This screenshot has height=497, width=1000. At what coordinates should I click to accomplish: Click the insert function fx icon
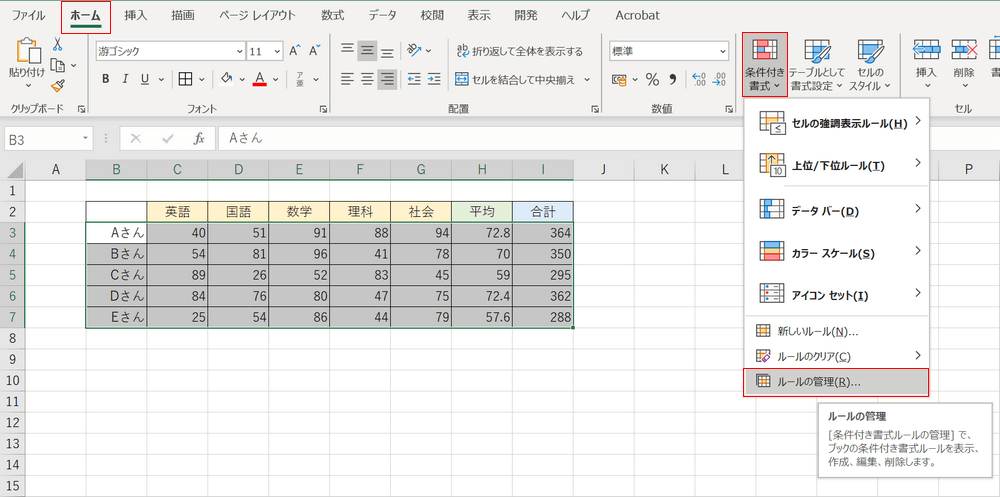click(199, 138)
